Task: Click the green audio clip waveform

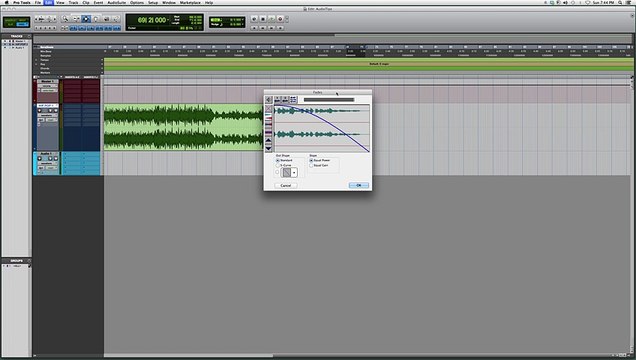Action: coord(183,127)
